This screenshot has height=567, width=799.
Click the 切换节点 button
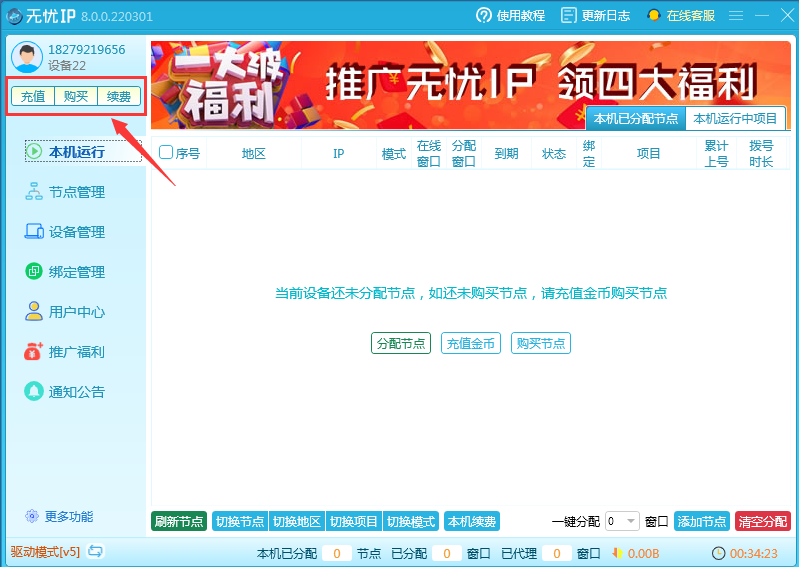tap(240, 521)
